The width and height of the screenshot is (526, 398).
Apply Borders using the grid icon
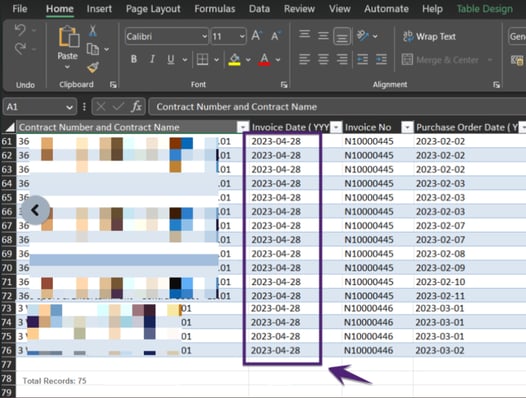click(x=202, y=60)
